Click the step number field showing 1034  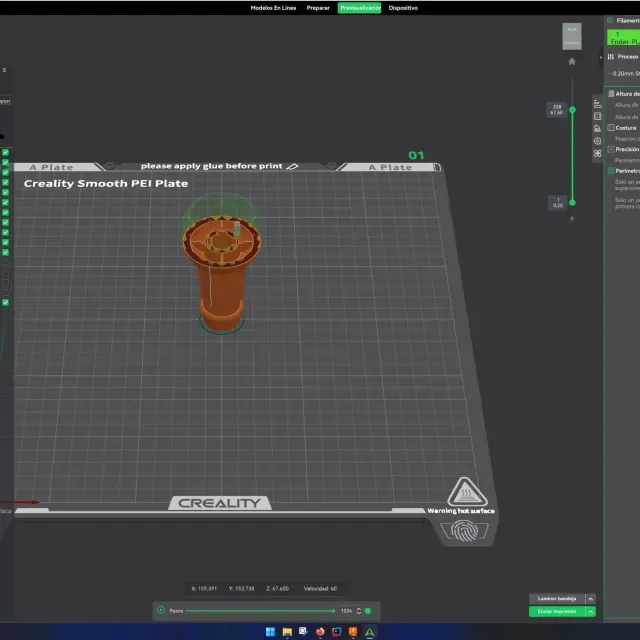coord(347,611)
